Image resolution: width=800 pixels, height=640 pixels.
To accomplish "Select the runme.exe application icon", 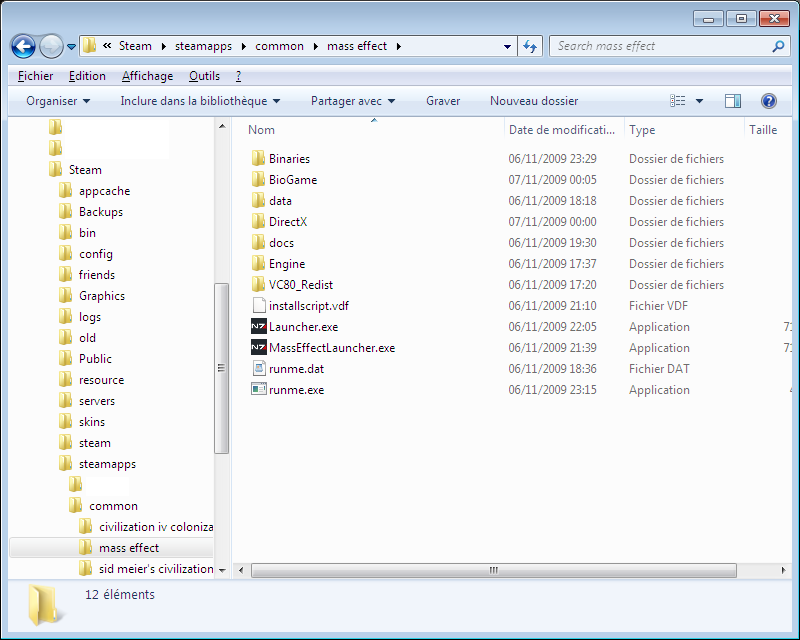I will click(x=259, y=389).
